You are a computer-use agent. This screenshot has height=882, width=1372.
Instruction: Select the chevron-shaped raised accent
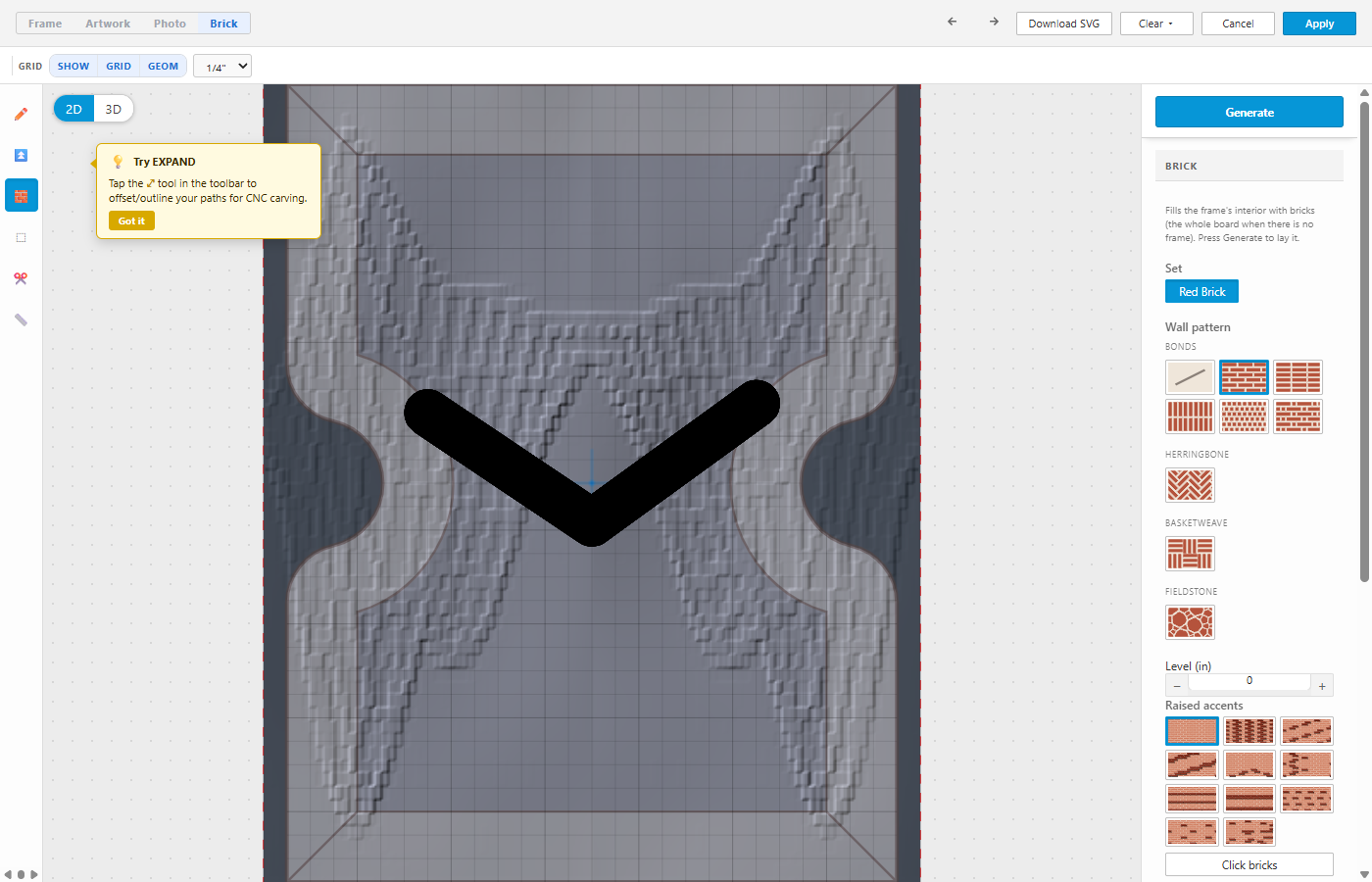click(1249, 764)
